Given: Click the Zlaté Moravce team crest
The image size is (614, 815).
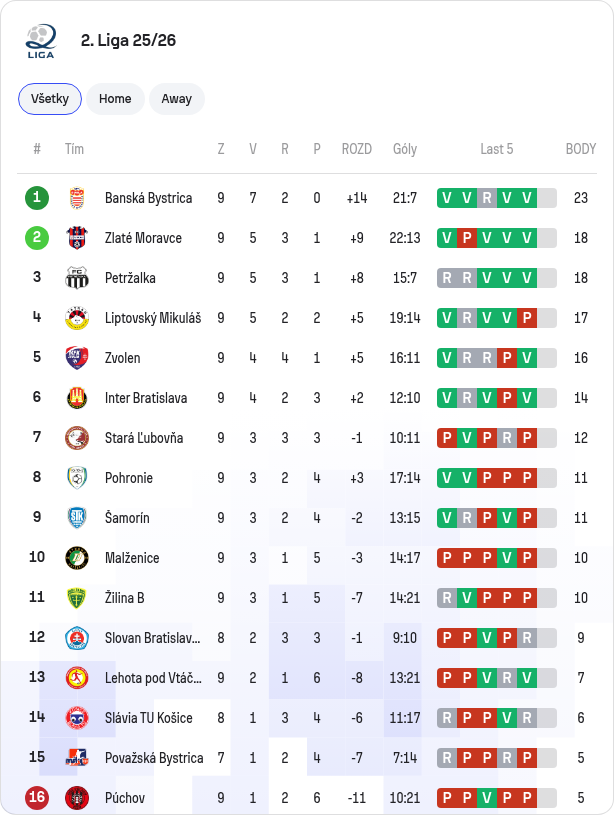Looking at the screenshot, I should pos(77,238).
